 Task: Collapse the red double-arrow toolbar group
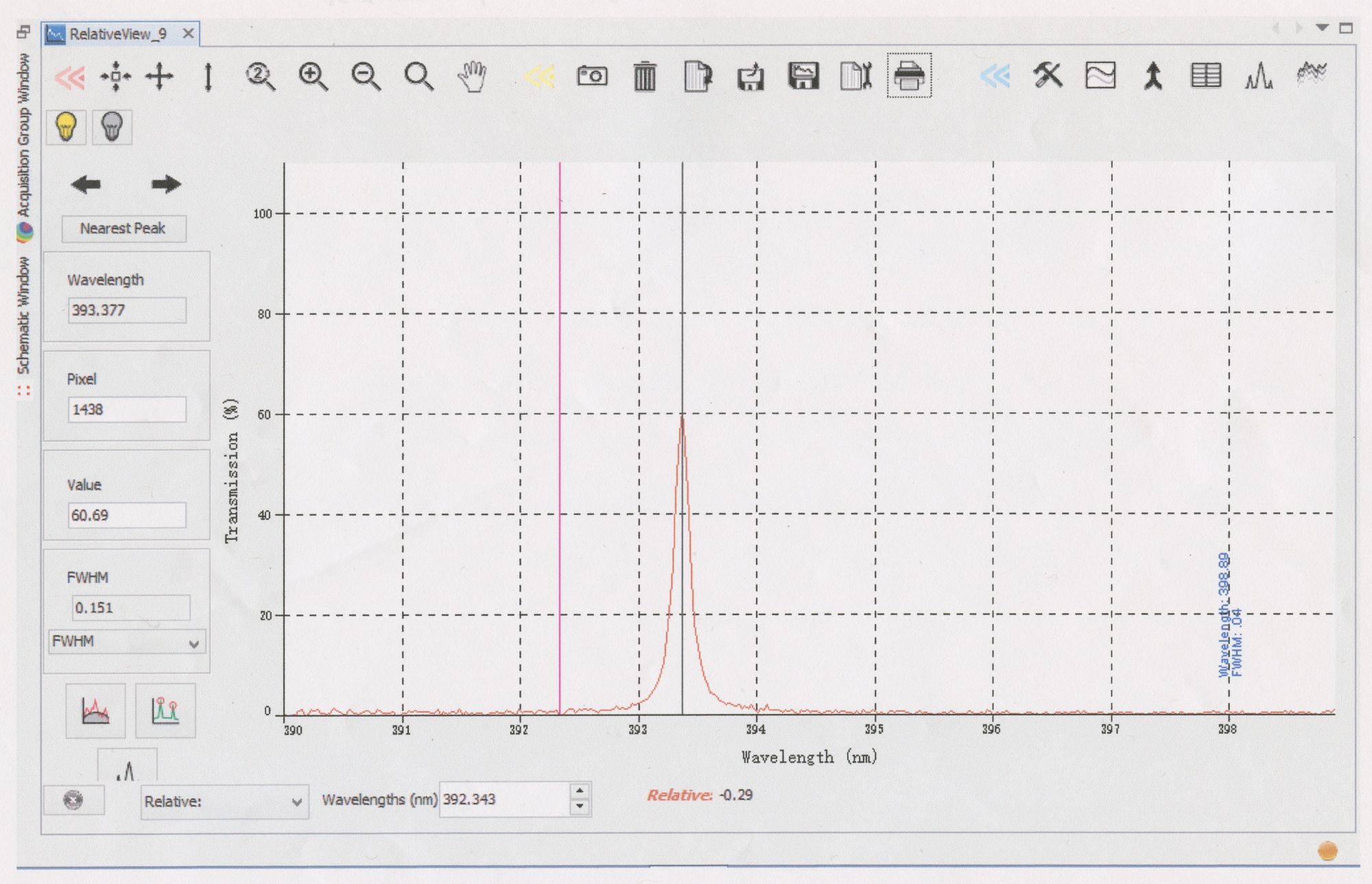(70, 76)
